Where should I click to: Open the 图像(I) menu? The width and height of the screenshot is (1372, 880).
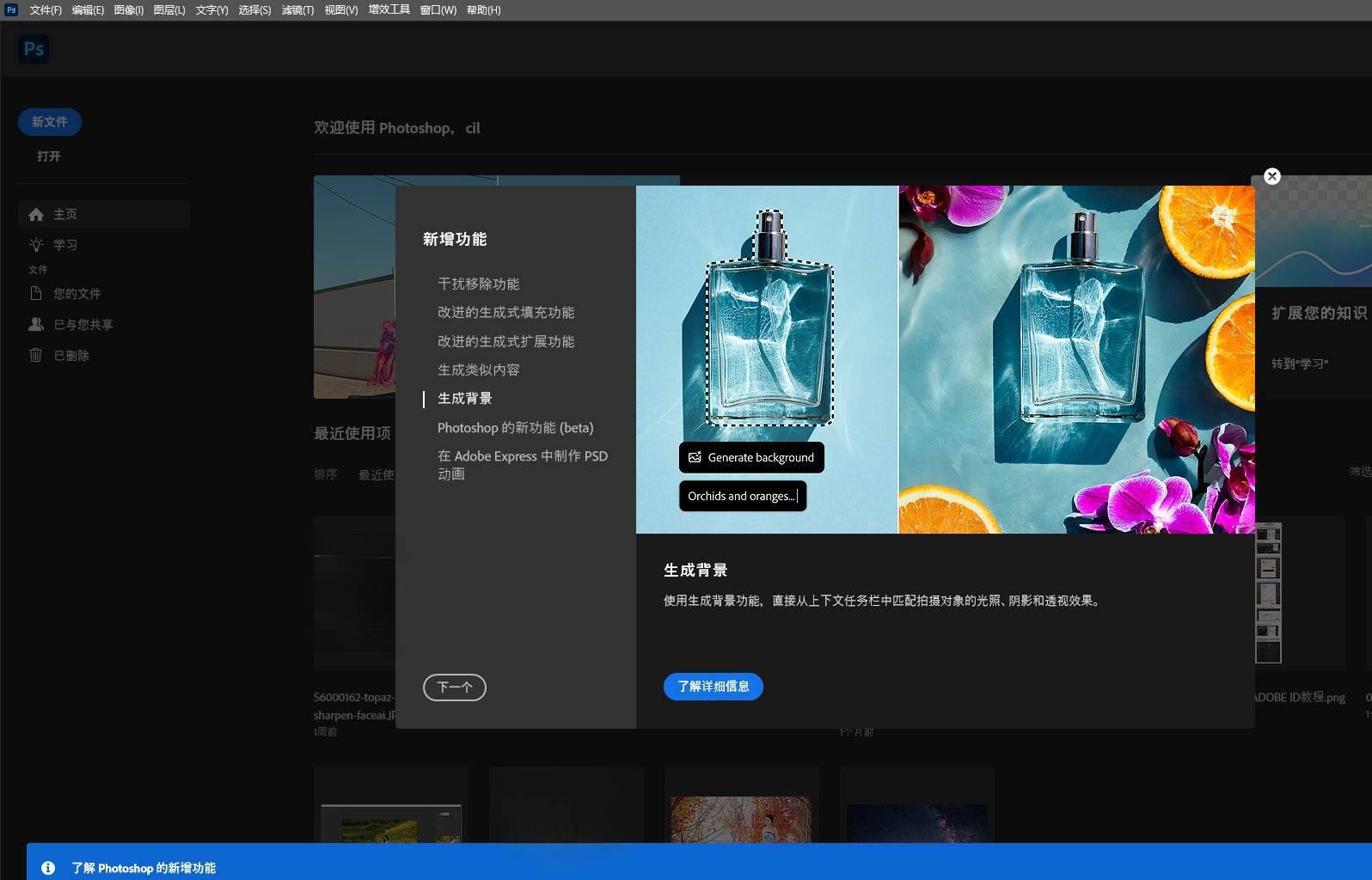(129, 10)
